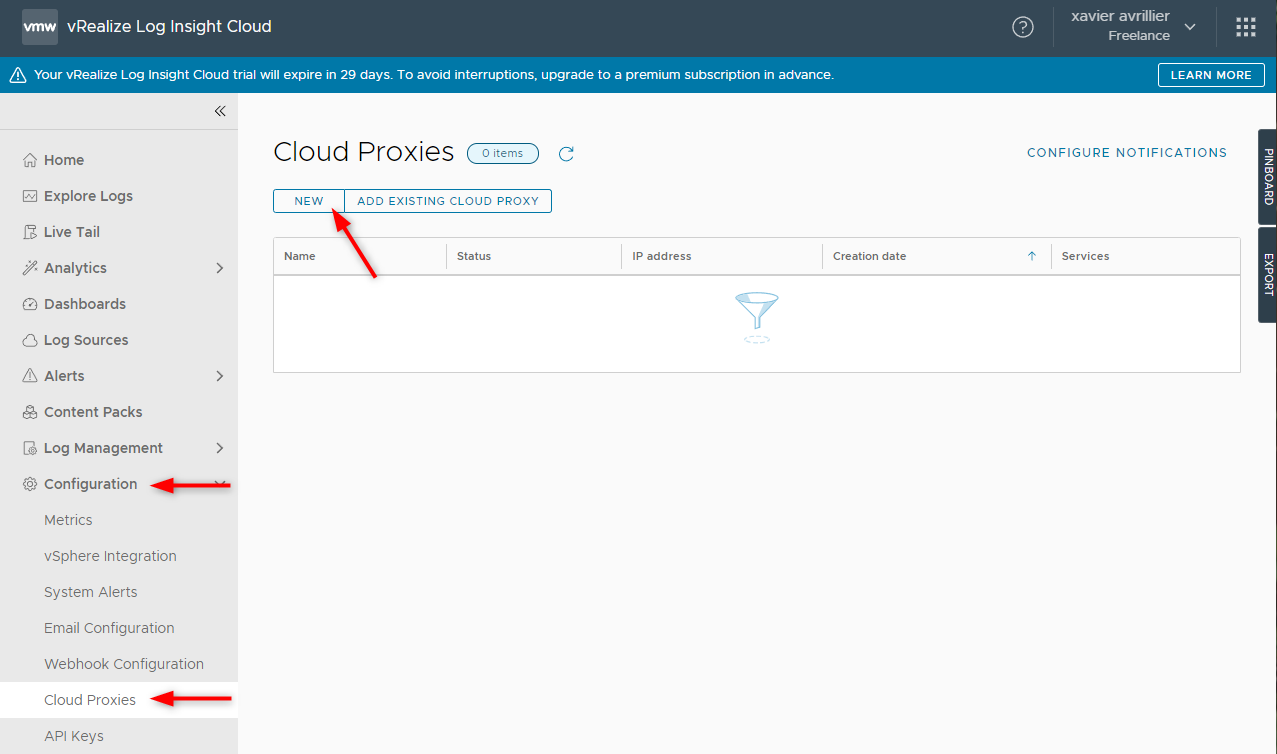Click the Alerts triangle icon in sidebar

pos(30,376)
